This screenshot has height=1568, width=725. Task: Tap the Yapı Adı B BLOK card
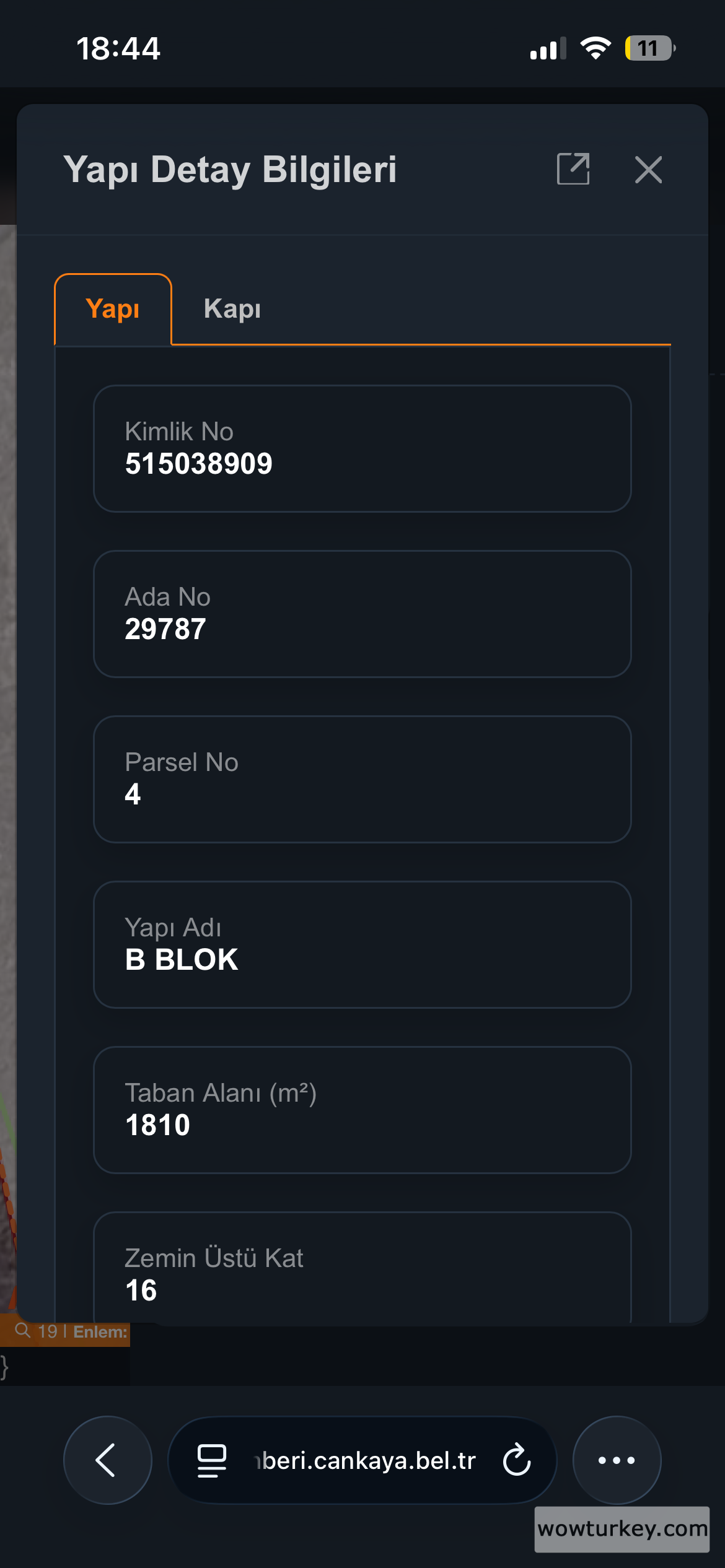362,944
